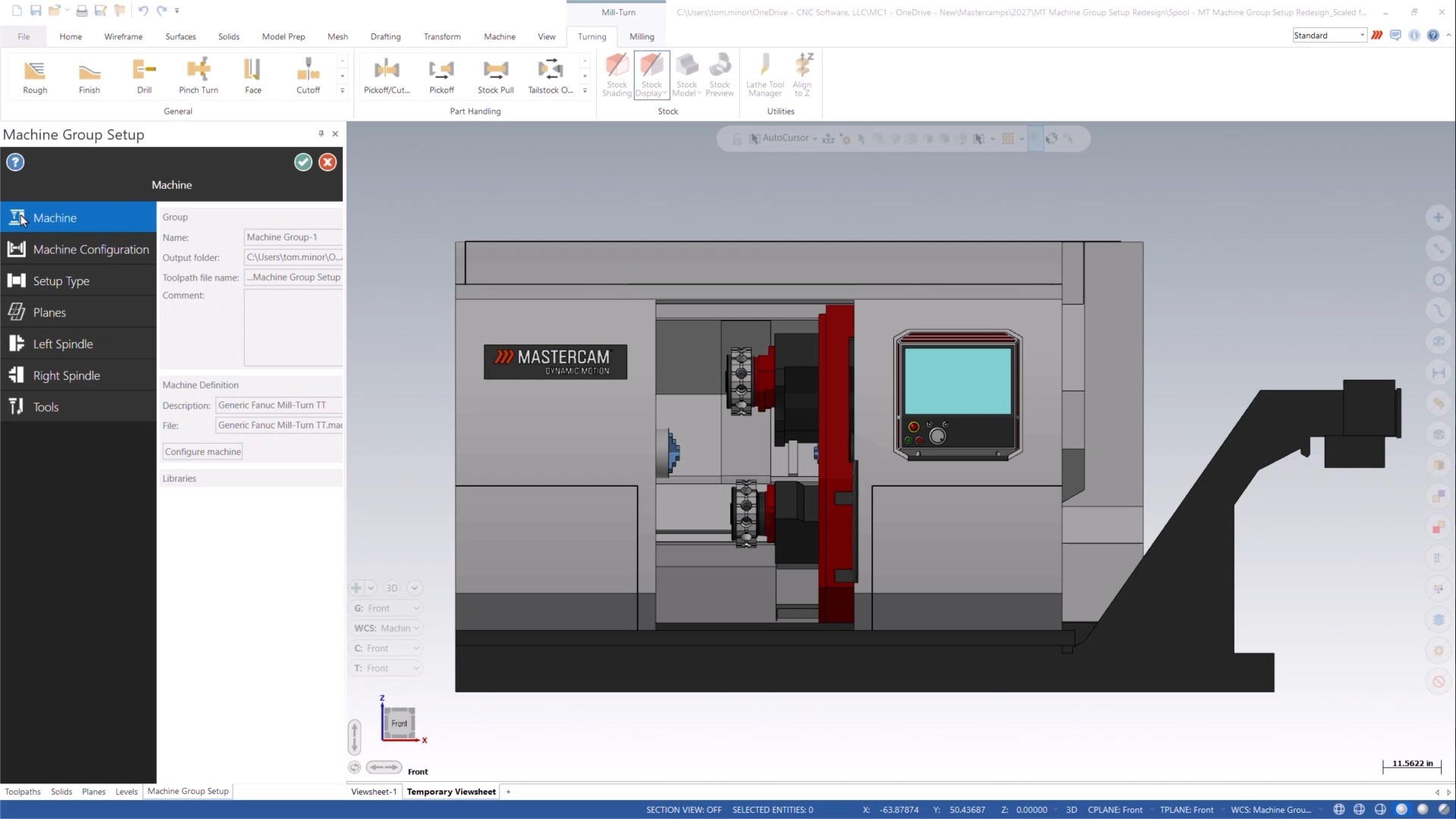This screenshot has height=819, width=1456.
Task: Expand the Part Handling gallery
Action: click(x=585, y=90)
